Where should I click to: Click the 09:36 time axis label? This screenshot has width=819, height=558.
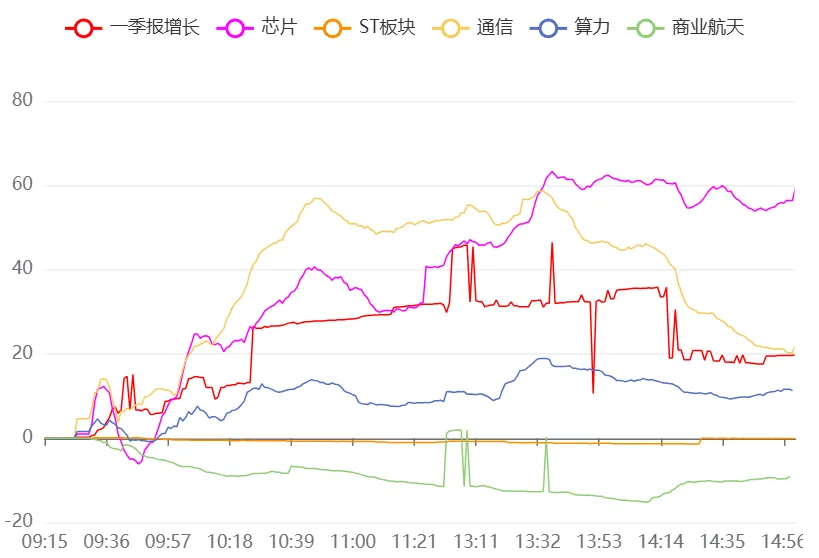click(106, 542)
